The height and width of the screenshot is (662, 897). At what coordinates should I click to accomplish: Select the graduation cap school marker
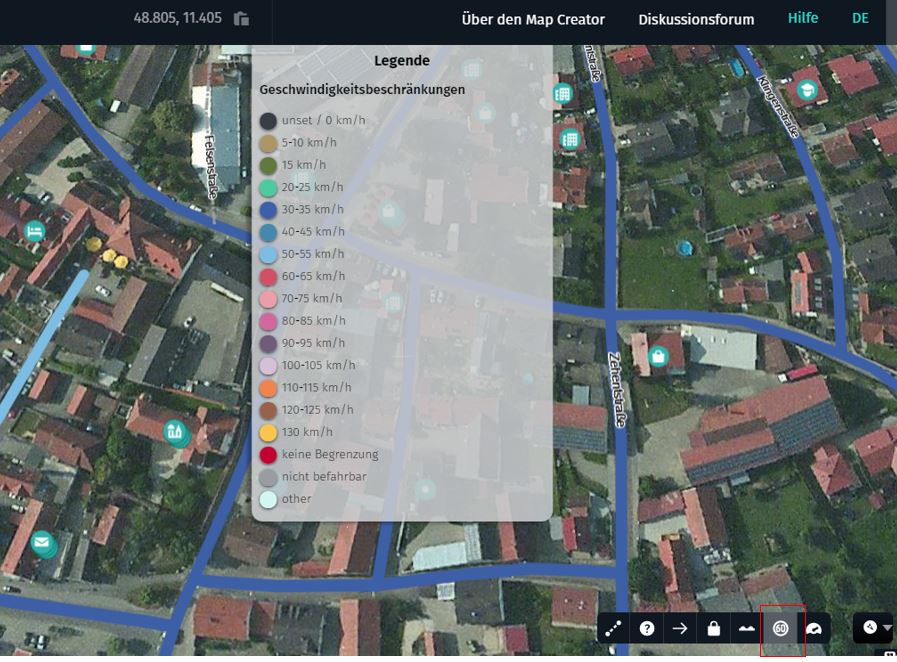[806, 91]
